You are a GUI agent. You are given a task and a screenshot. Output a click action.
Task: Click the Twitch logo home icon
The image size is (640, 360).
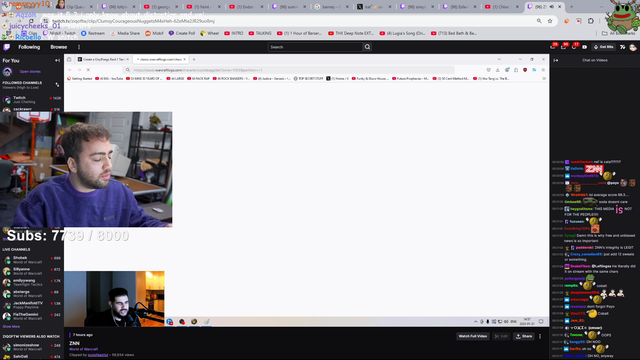tap(7, 47)
